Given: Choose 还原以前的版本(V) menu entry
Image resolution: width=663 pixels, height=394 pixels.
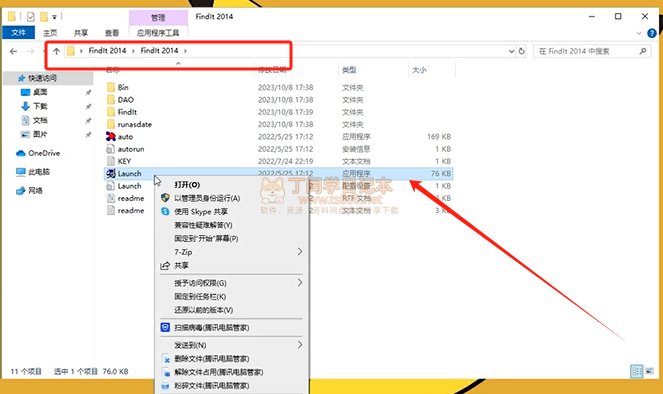Looking at the screenshot, I should 232,310.
